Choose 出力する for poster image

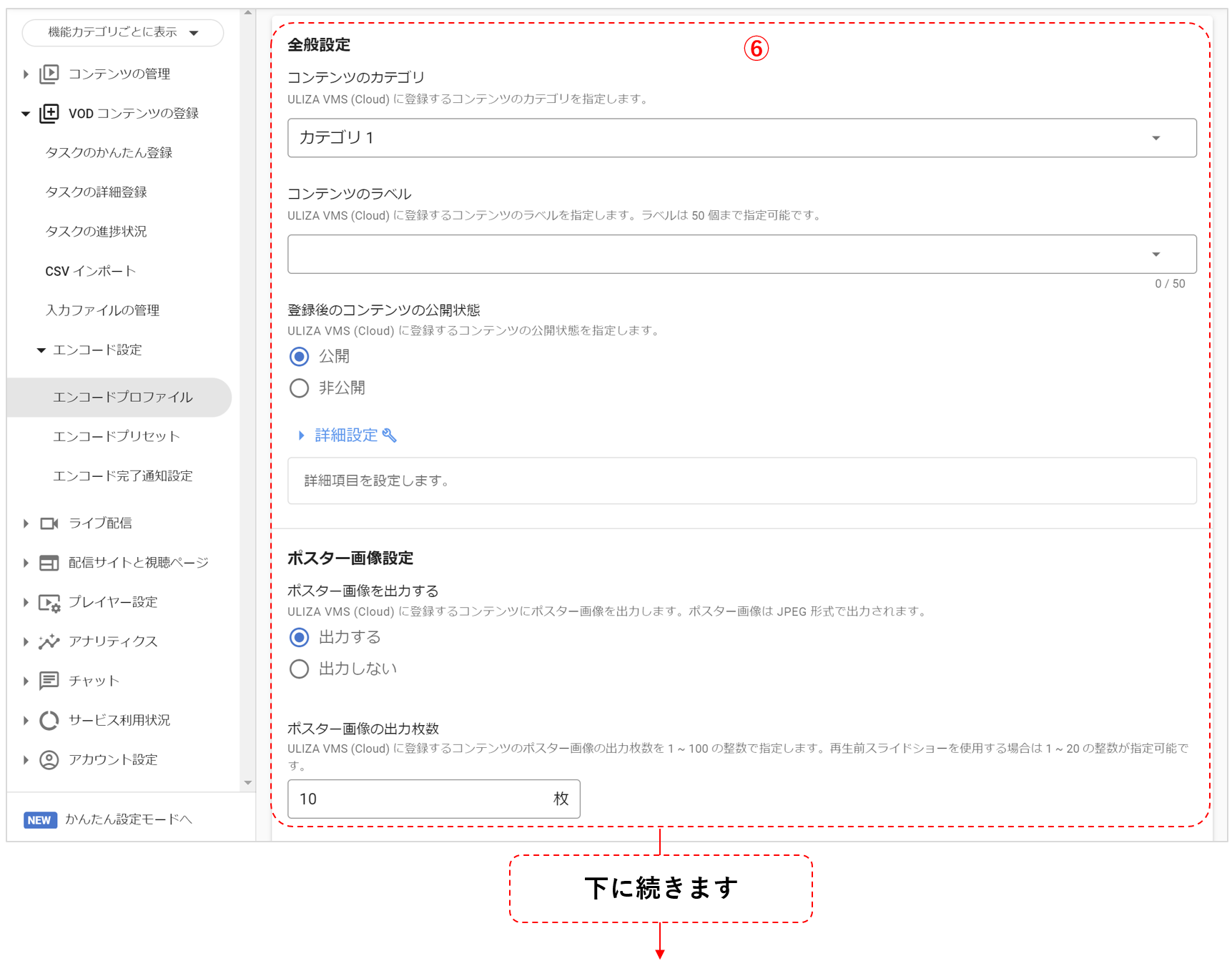[x=299, y=637]
